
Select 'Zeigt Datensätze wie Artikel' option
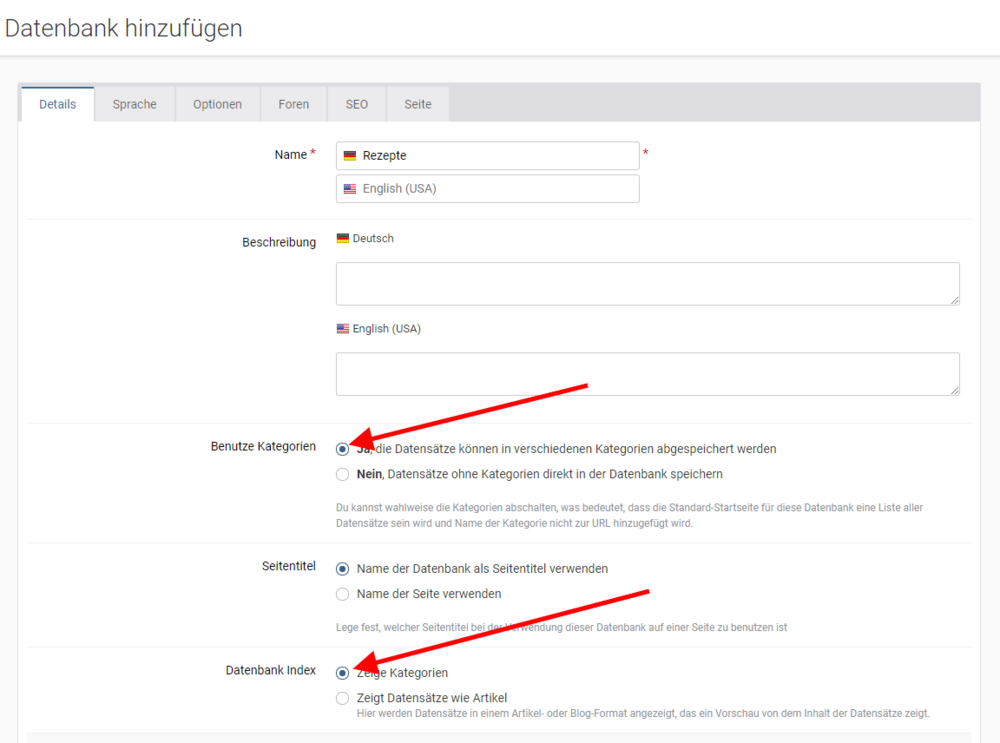[x=342, y=698]
